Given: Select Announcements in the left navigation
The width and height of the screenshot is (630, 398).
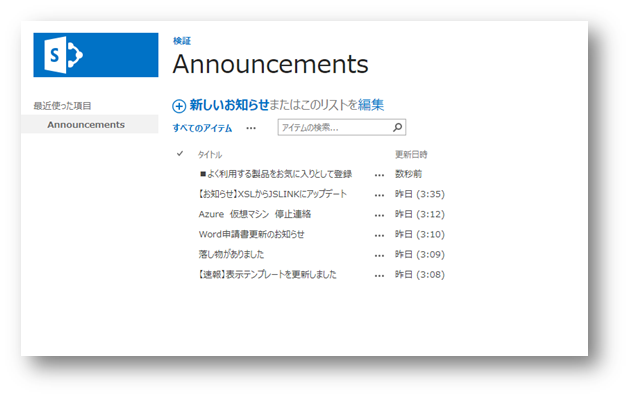Looking at the screenshot, I should point(86,125).
